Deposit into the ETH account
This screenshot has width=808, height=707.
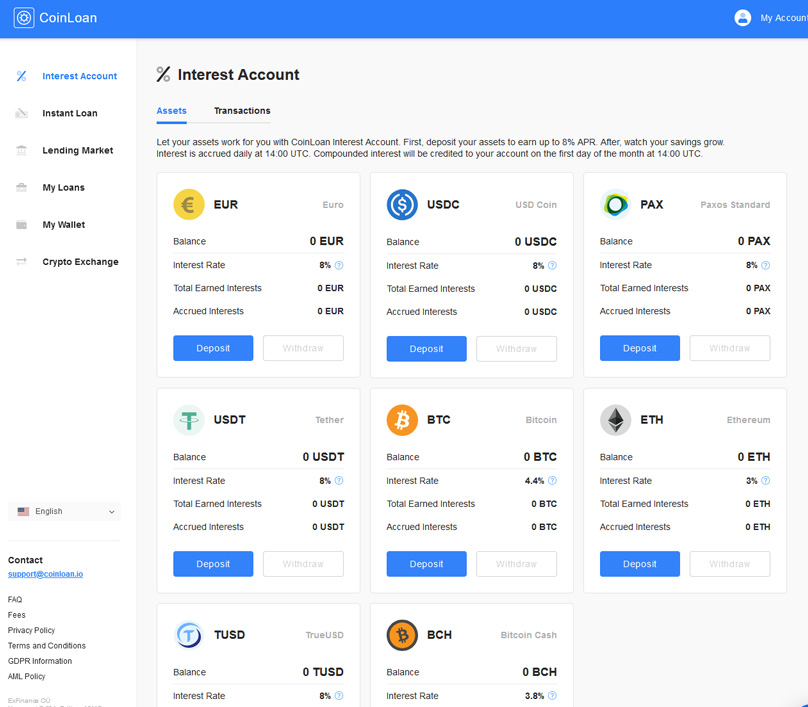[640, 564]
